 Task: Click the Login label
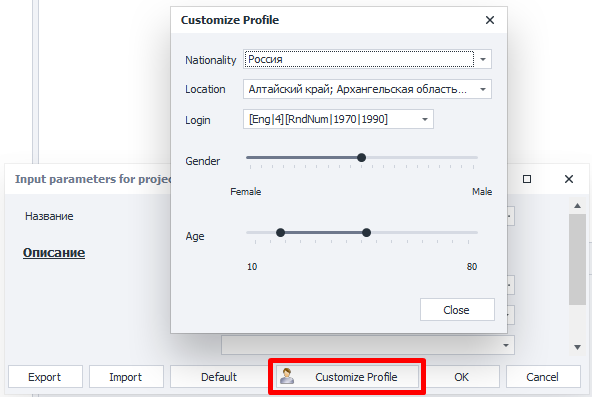point(198,120)
